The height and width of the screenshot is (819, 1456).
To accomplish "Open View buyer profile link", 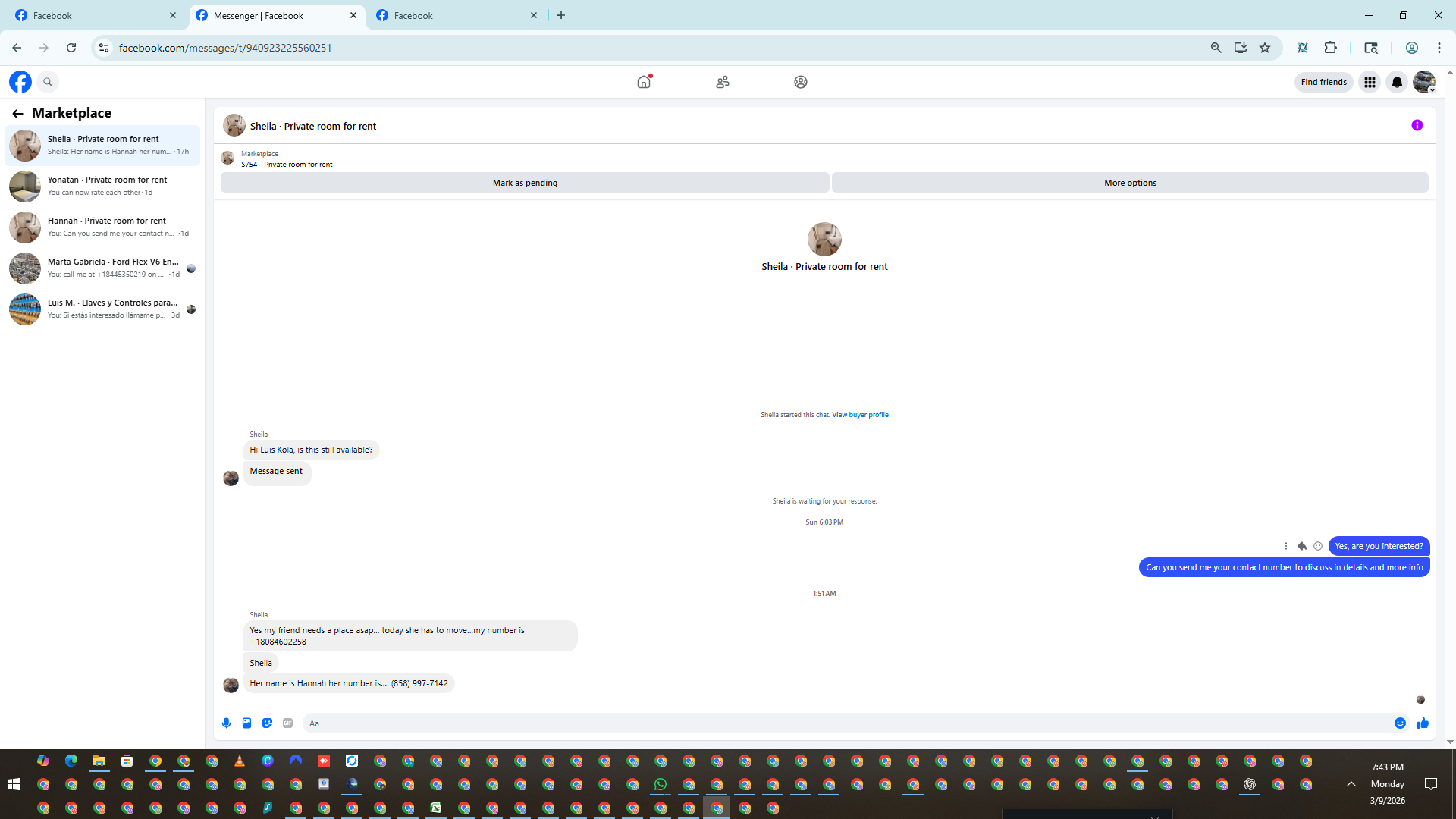I will tap(860, 415).
